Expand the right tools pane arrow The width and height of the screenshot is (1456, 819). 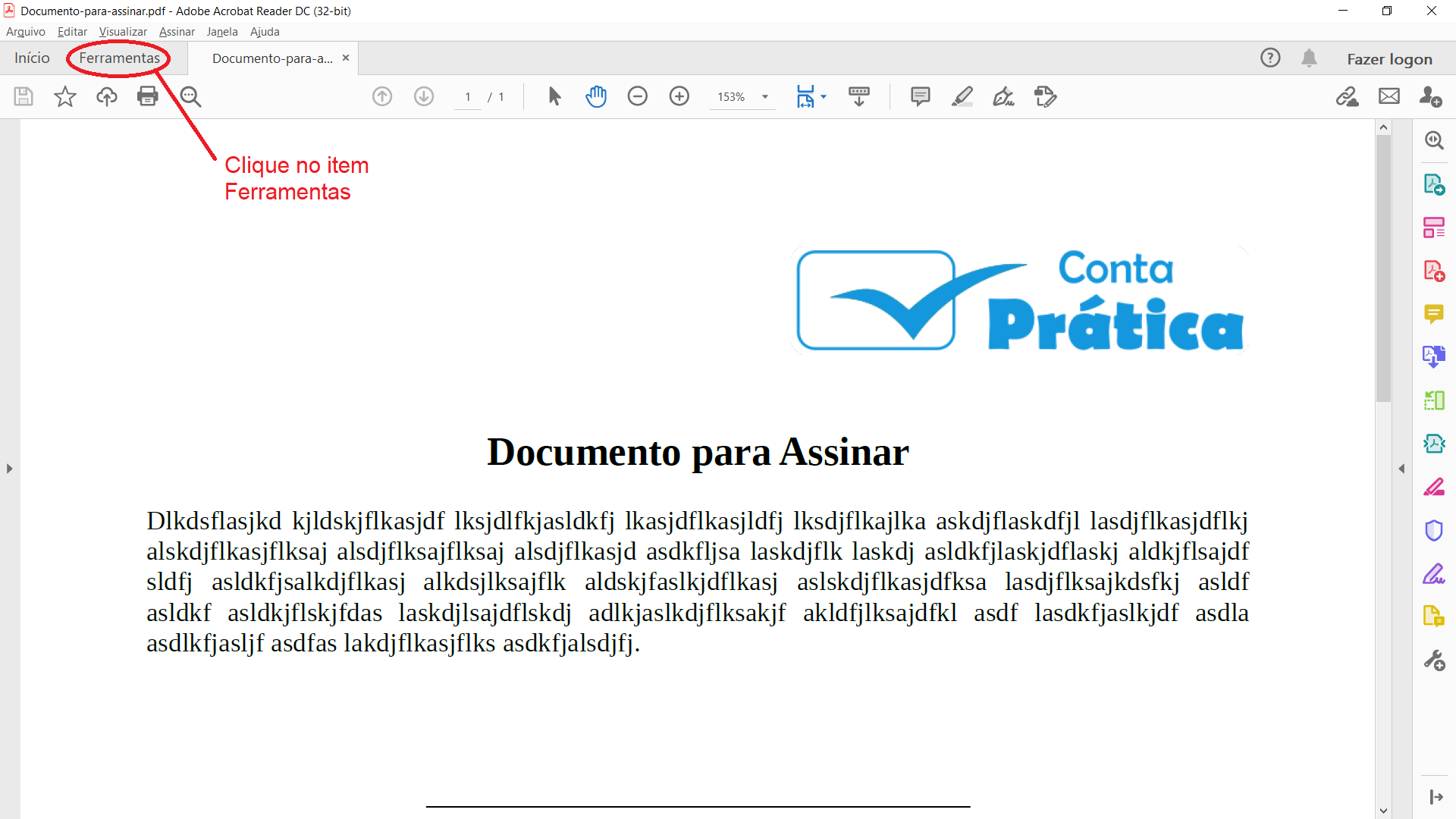click(x=1401, y=469)
